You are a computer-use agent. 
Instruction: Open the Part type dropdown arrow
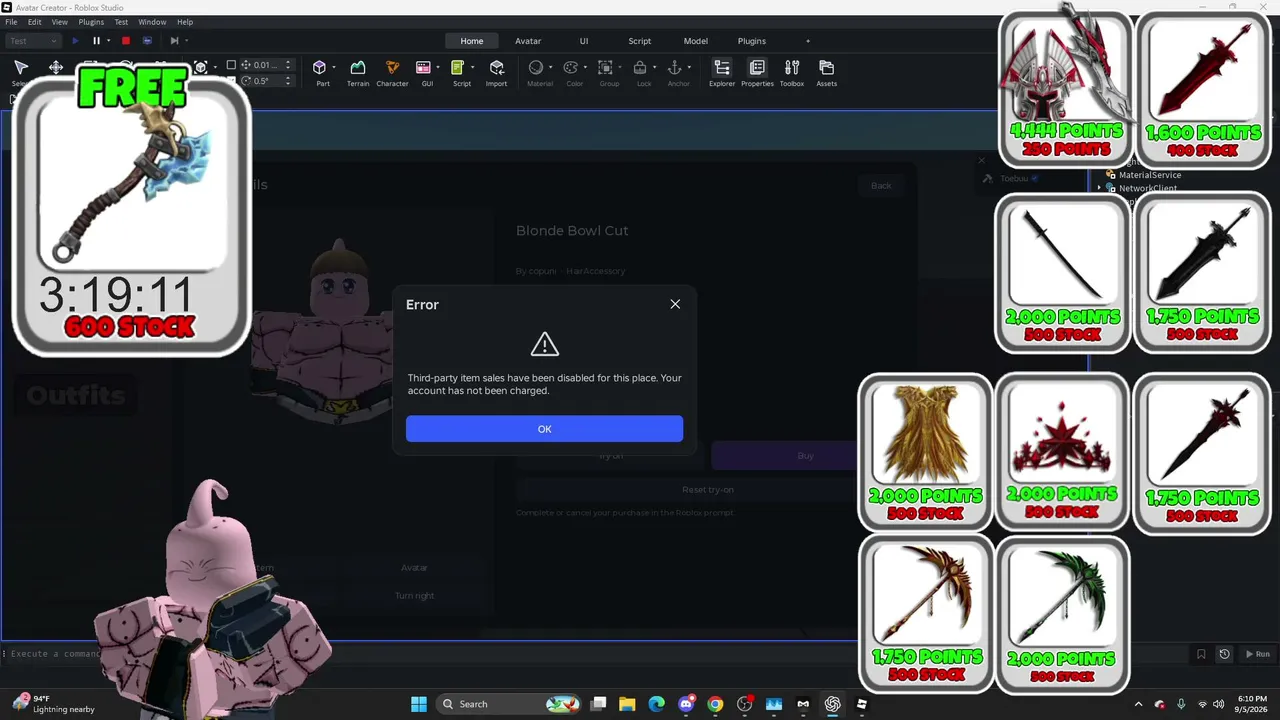click(334, 67)
